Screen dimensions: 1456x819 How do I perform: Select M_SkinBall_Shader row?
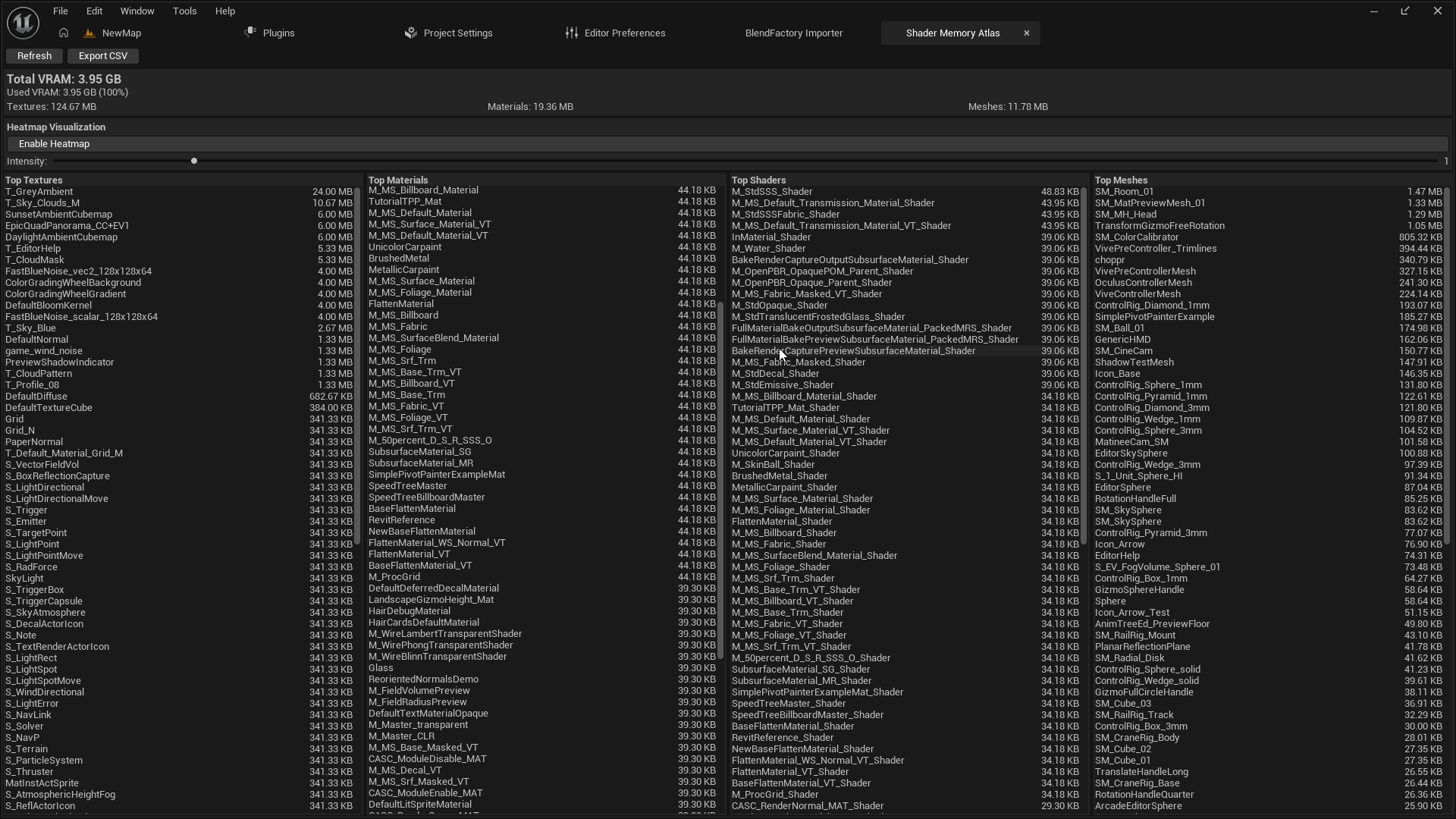click(905, 465)
